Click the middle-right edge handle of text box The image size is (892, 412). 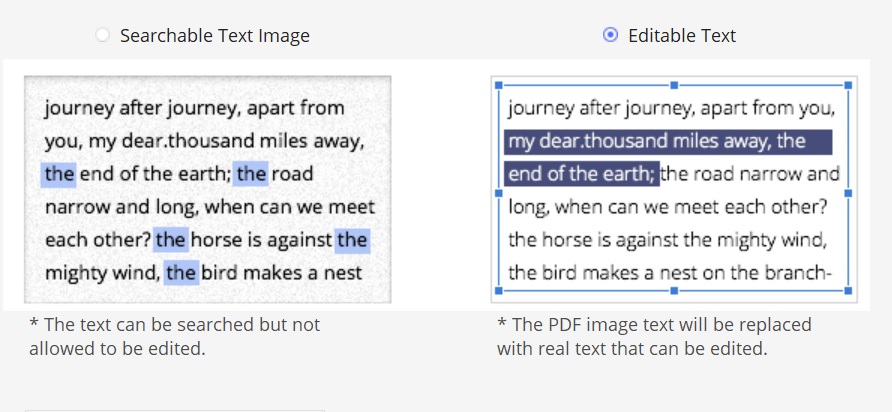848,193
